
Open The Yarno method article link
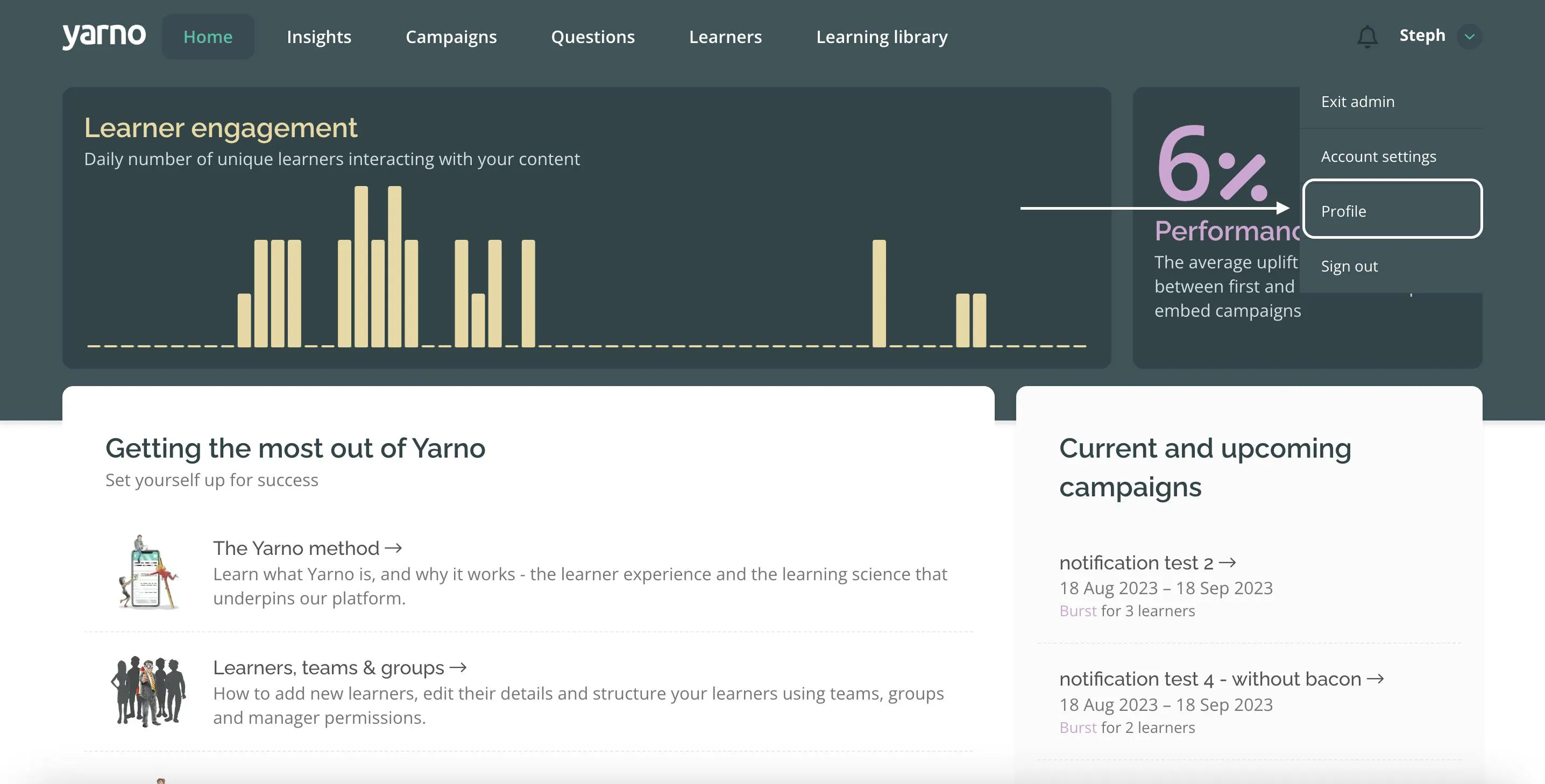[x=307, y=548]
